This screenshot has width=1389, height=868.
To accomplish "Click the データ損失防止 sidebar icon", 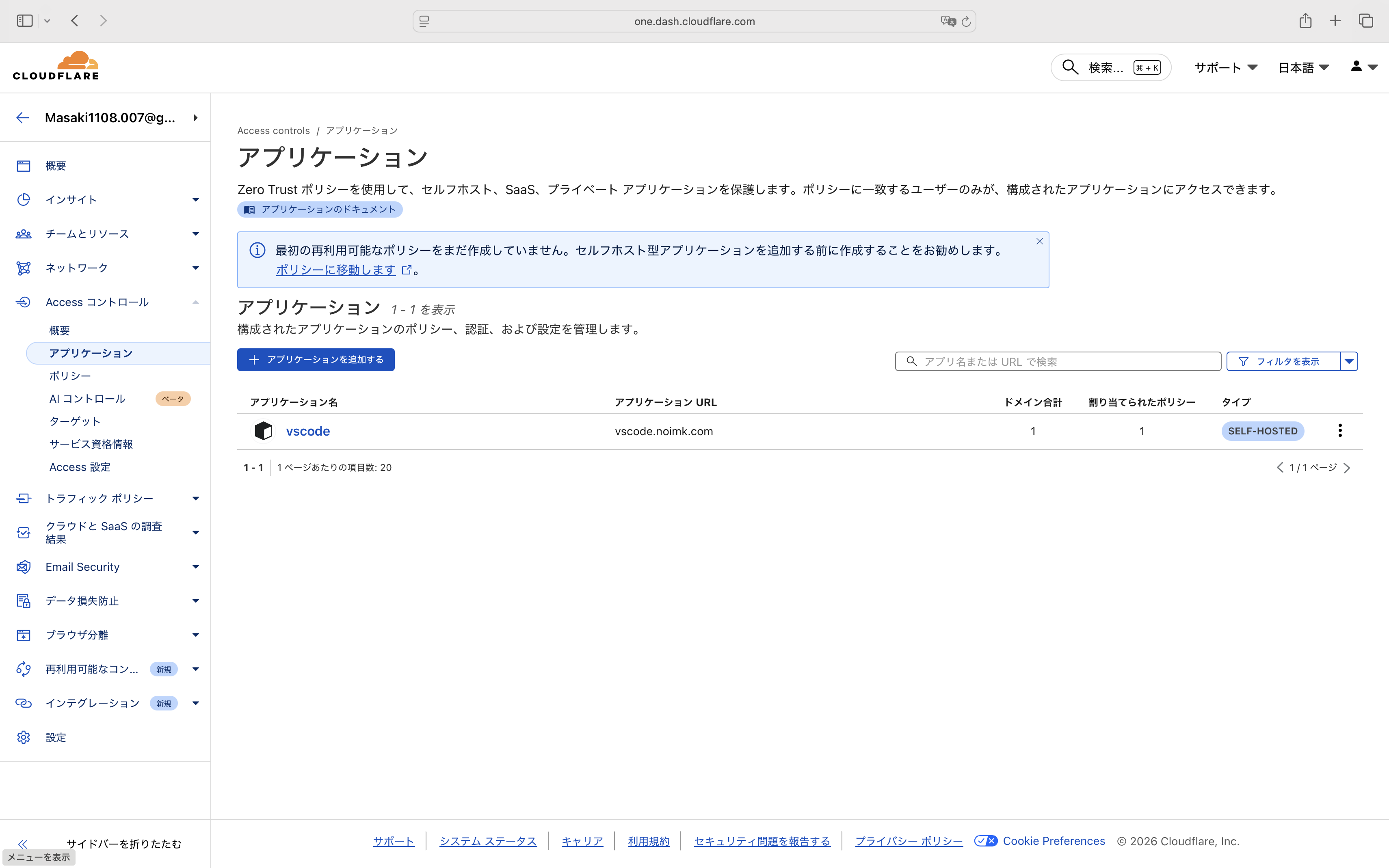I will click(x=24, y=600).
